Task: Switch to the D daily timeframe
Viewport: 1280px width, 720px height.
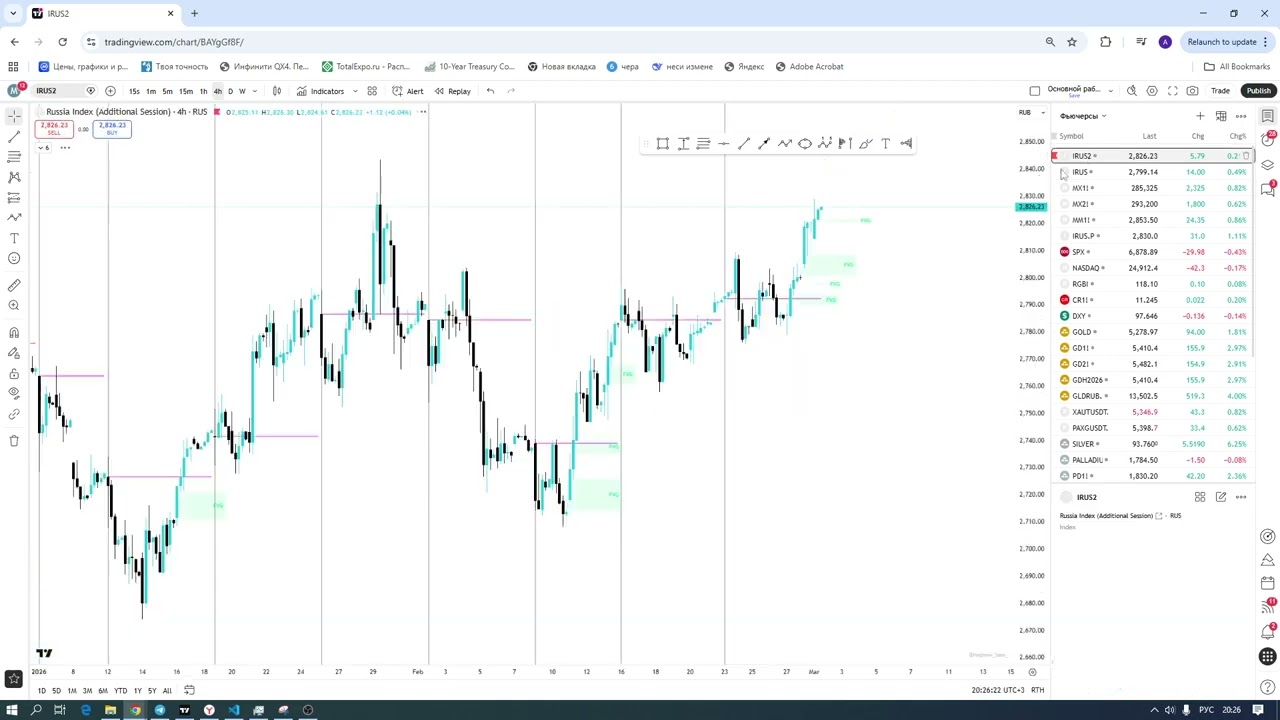Action: click(x=230, y=91)
